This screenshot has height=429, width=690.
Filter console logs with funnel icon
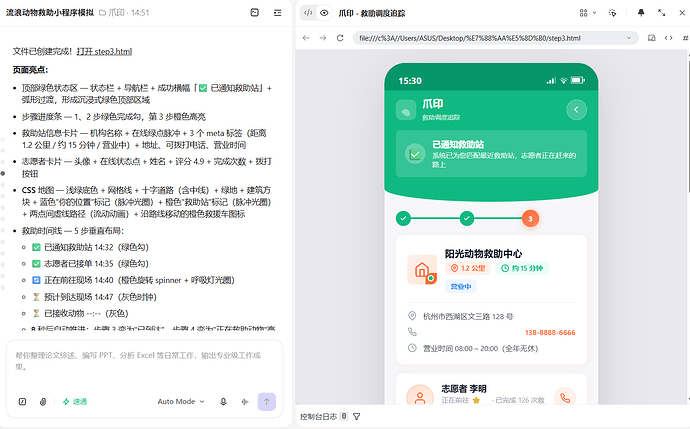point(356,416)
